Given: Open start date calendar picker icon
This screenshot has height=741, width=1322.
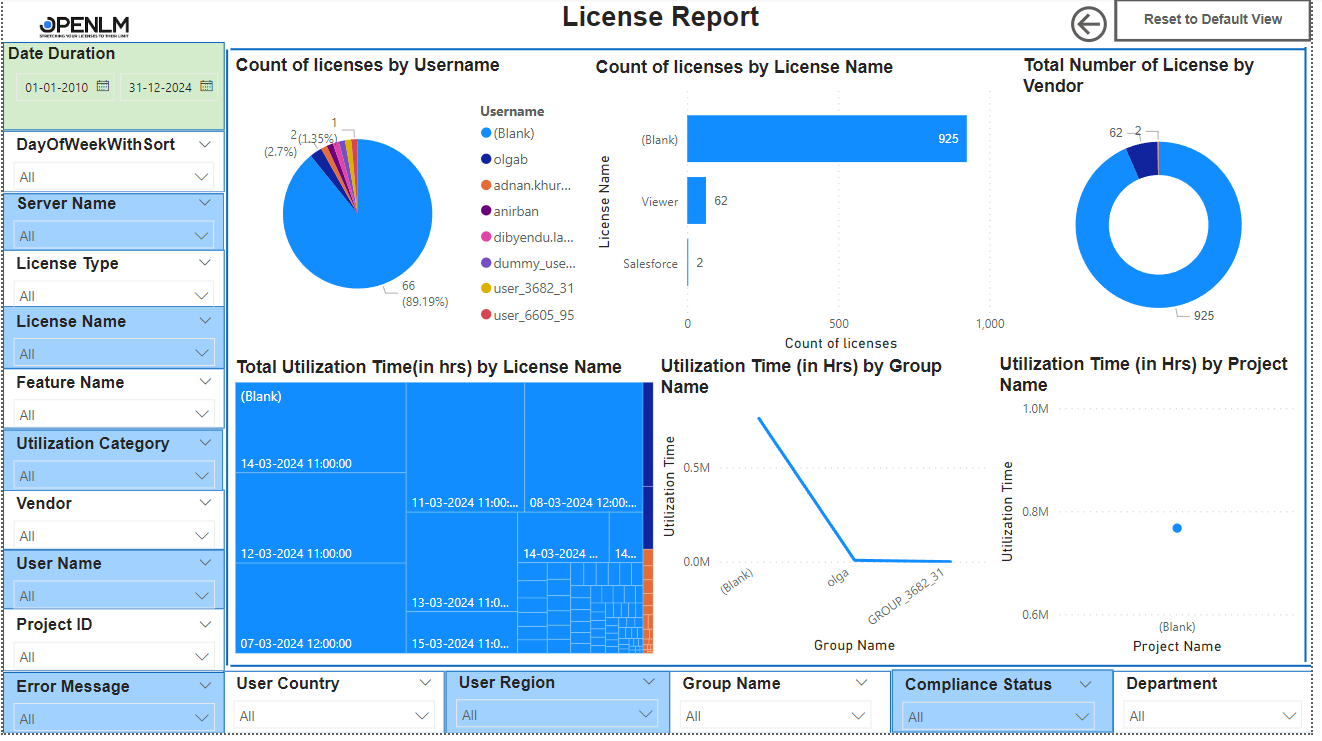Looking at the screenshot, I should tap(102, 87).
